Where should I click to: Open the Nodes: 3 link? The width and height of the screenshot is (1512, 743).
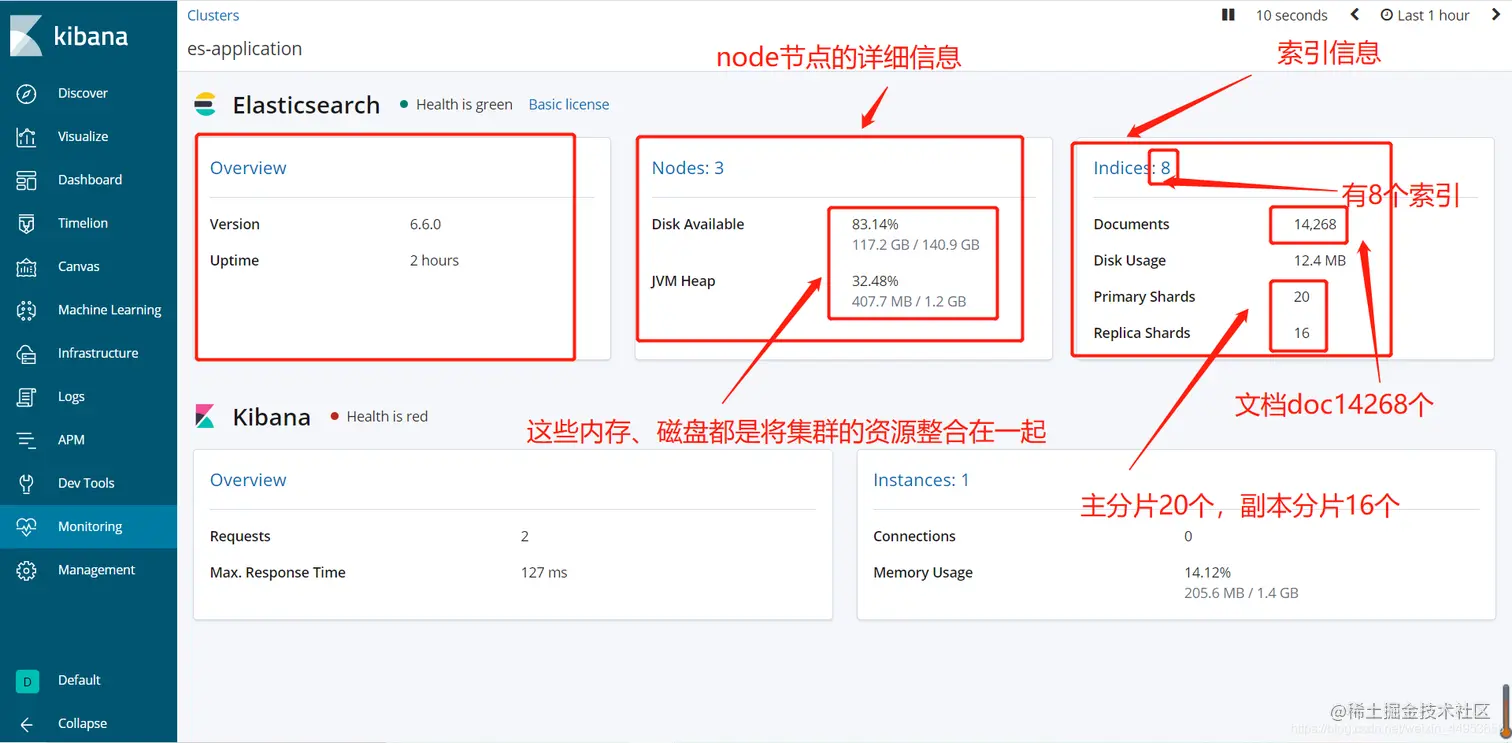688,168
